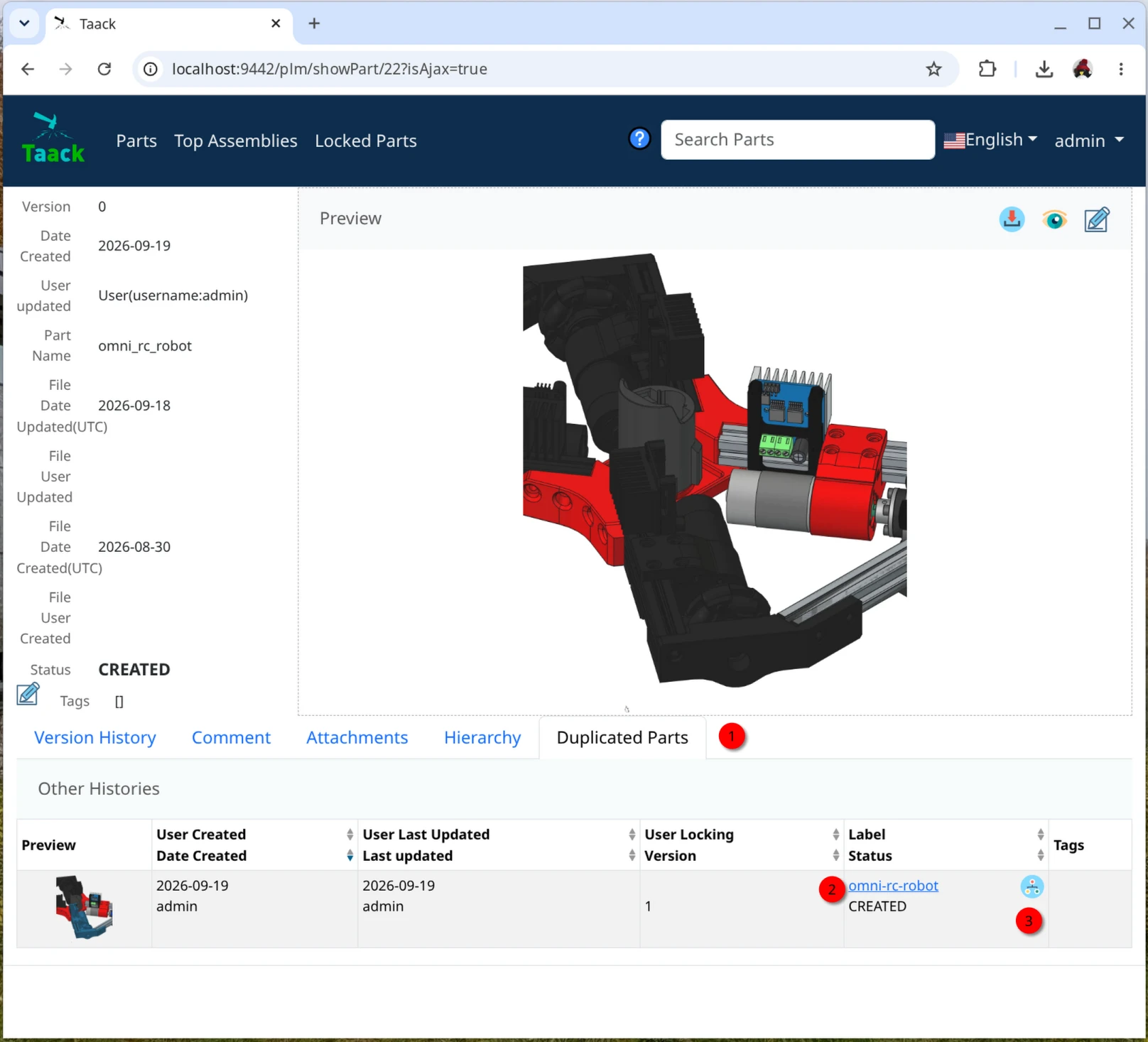Click the CREATED status value
This screenshot has width=1148, height=1042.
pyautogui.click(x=134, y=670)
